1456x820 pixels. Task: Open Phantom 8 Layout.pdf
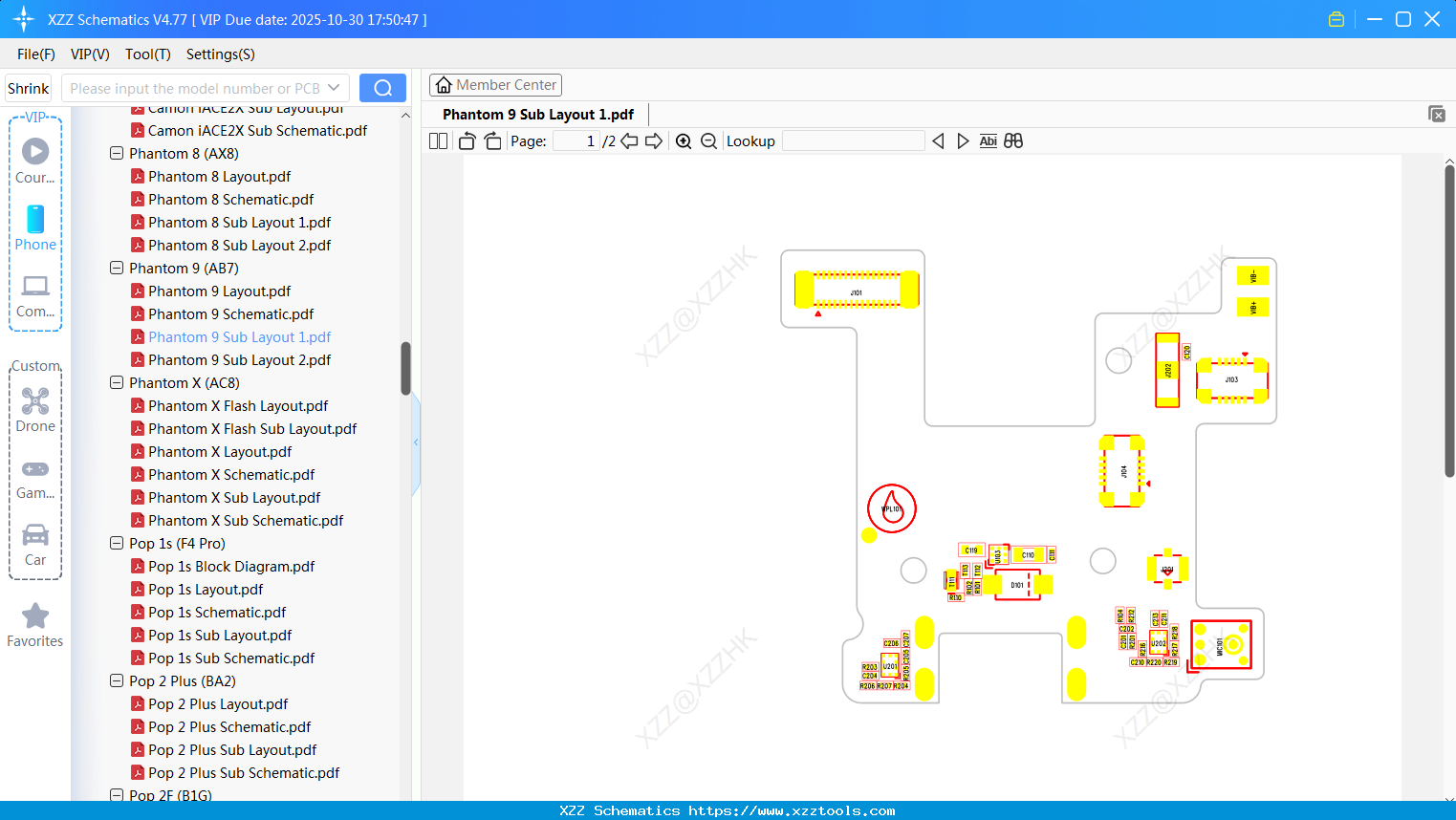click(220, 176)
